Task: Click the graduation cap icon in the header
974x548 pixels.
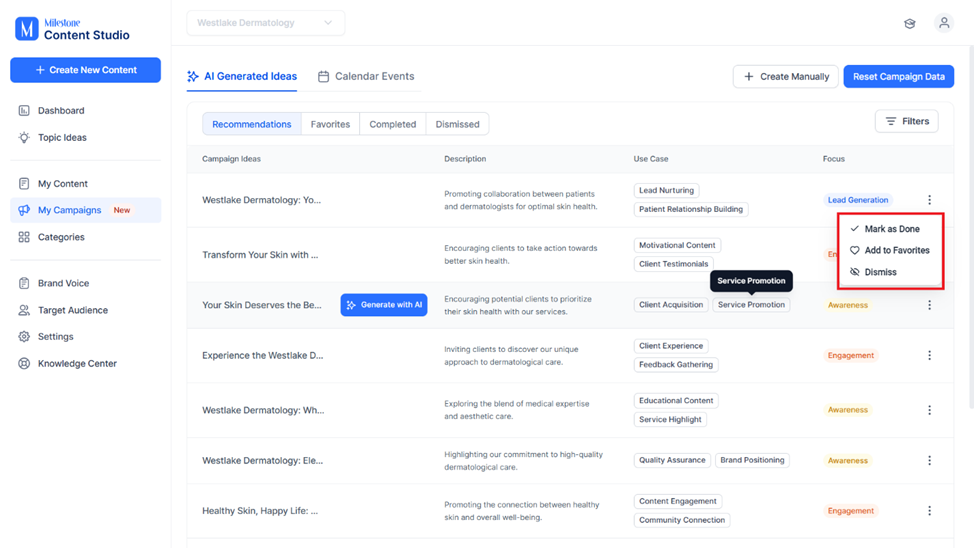Action: coord(909,24)
